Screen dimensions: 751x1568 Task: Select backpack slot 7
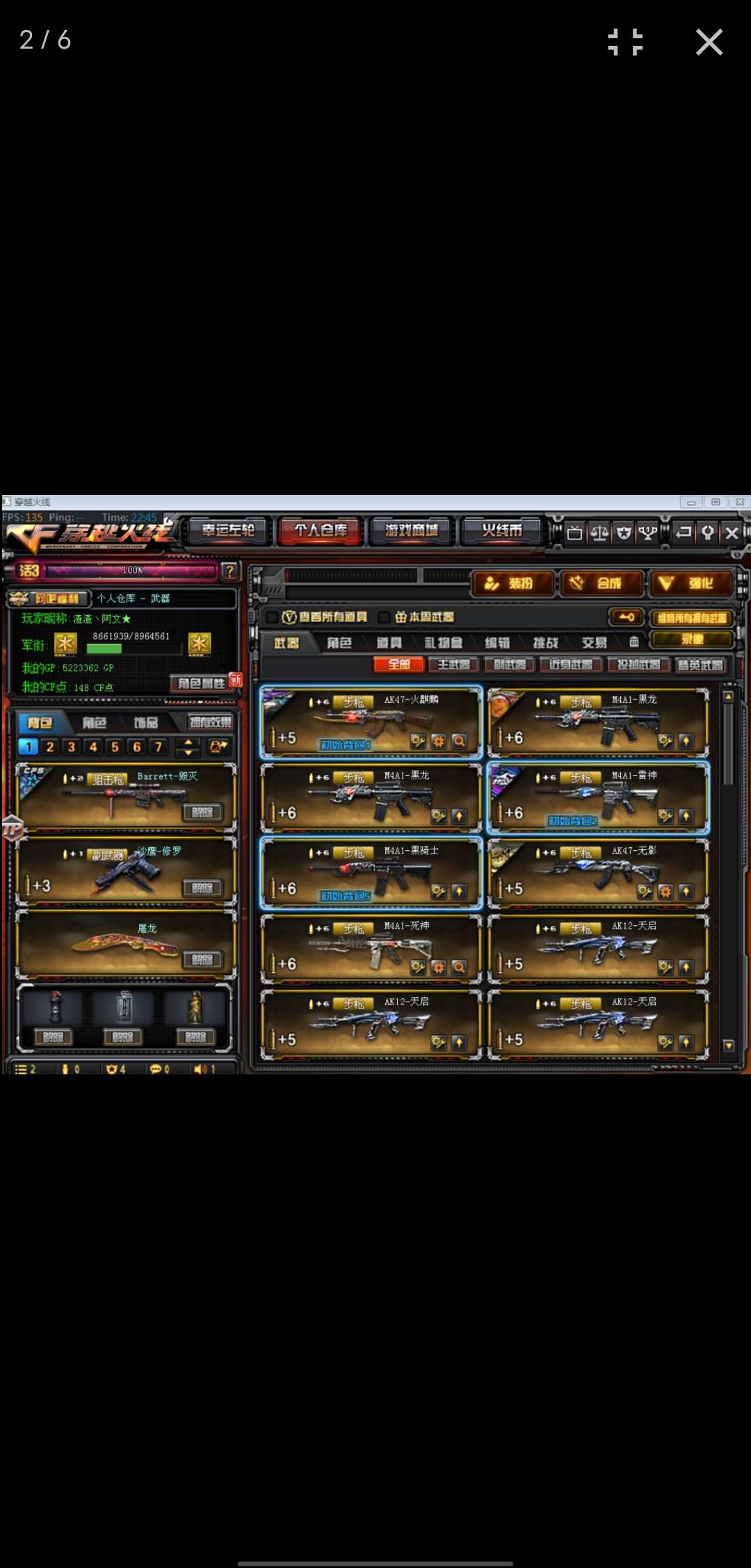tap(159, 746)
